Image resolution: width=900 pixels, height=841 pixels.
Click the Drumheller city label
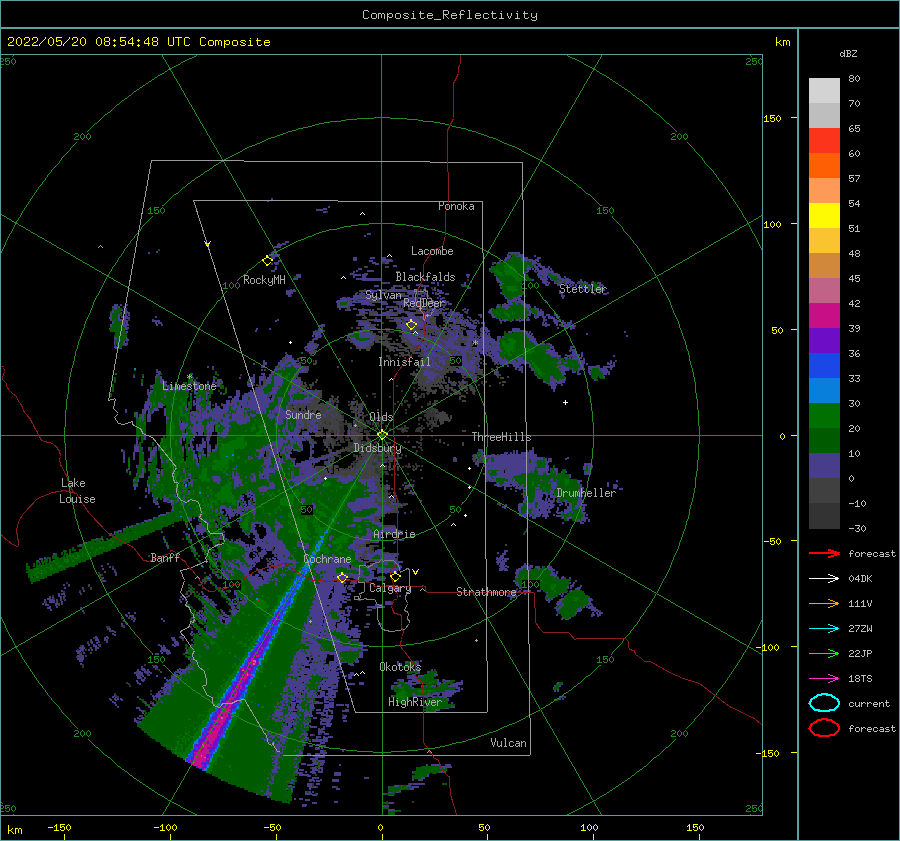586,493
